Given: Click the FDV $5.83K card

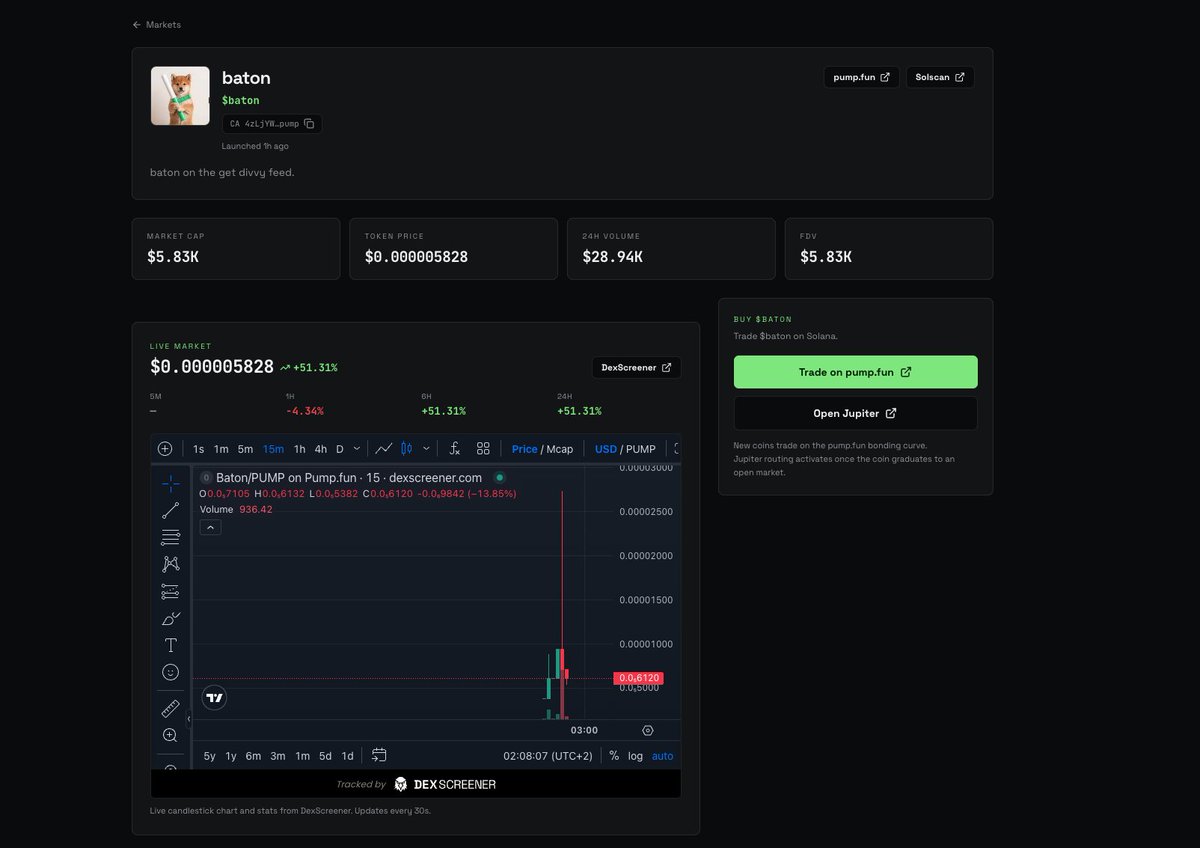Looking at the screenshot, I should [x=889, y=249].
